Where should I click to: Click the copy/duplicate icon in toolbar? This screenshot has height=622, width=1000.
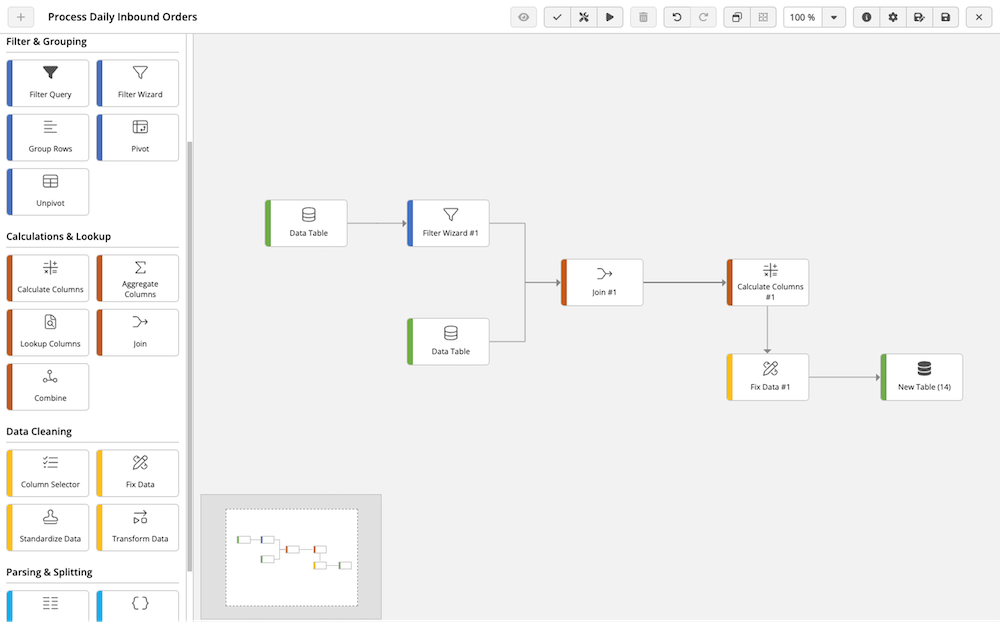click(x=737, y=17)
